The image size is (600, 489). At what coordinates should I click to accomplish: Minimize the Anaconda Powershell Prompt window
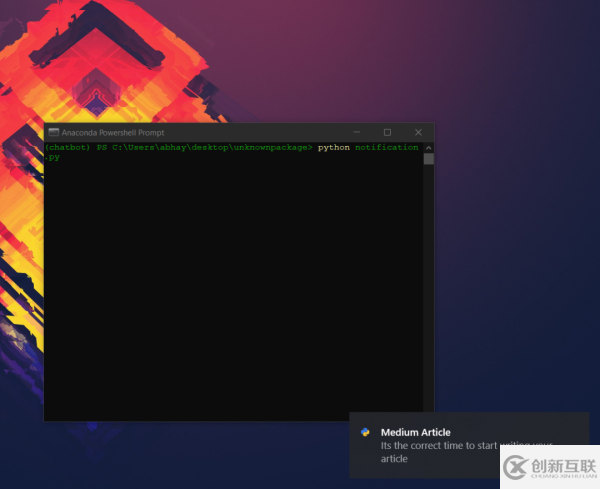[x=357, y=132]
